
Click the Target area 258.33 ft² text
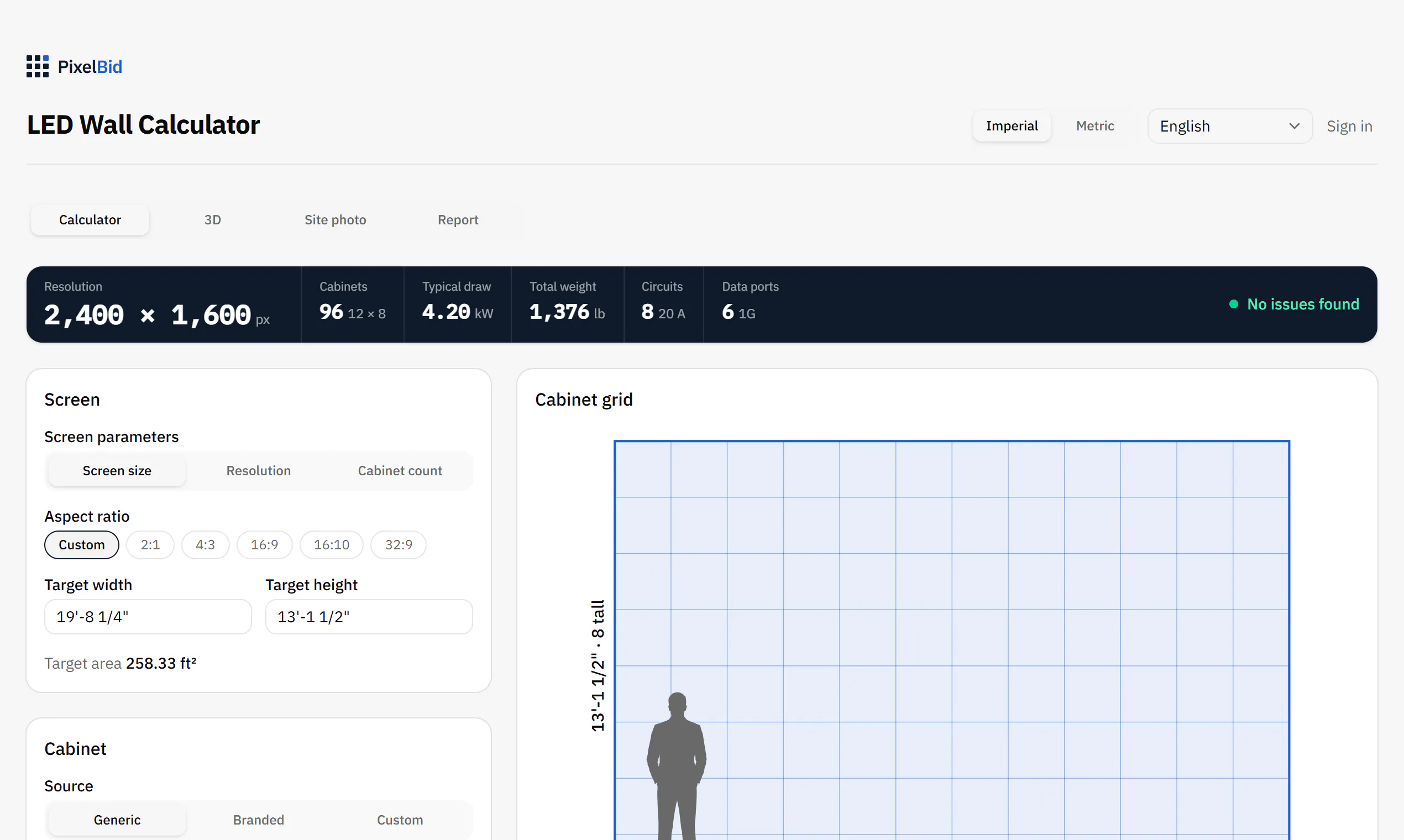[x=121, y=663]
